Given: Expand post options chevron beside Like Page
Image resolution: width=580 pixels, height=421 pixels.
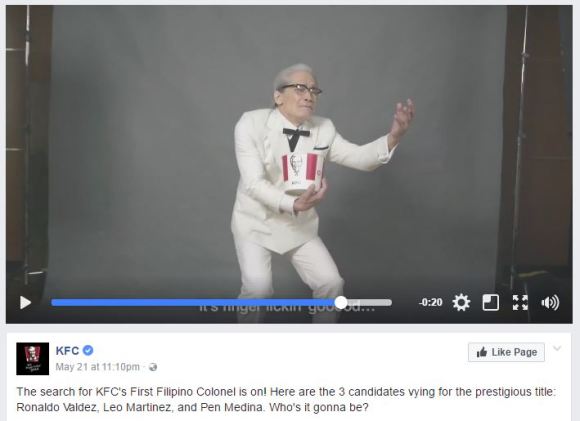Looking at the screenshot, I should pos(557,348).
